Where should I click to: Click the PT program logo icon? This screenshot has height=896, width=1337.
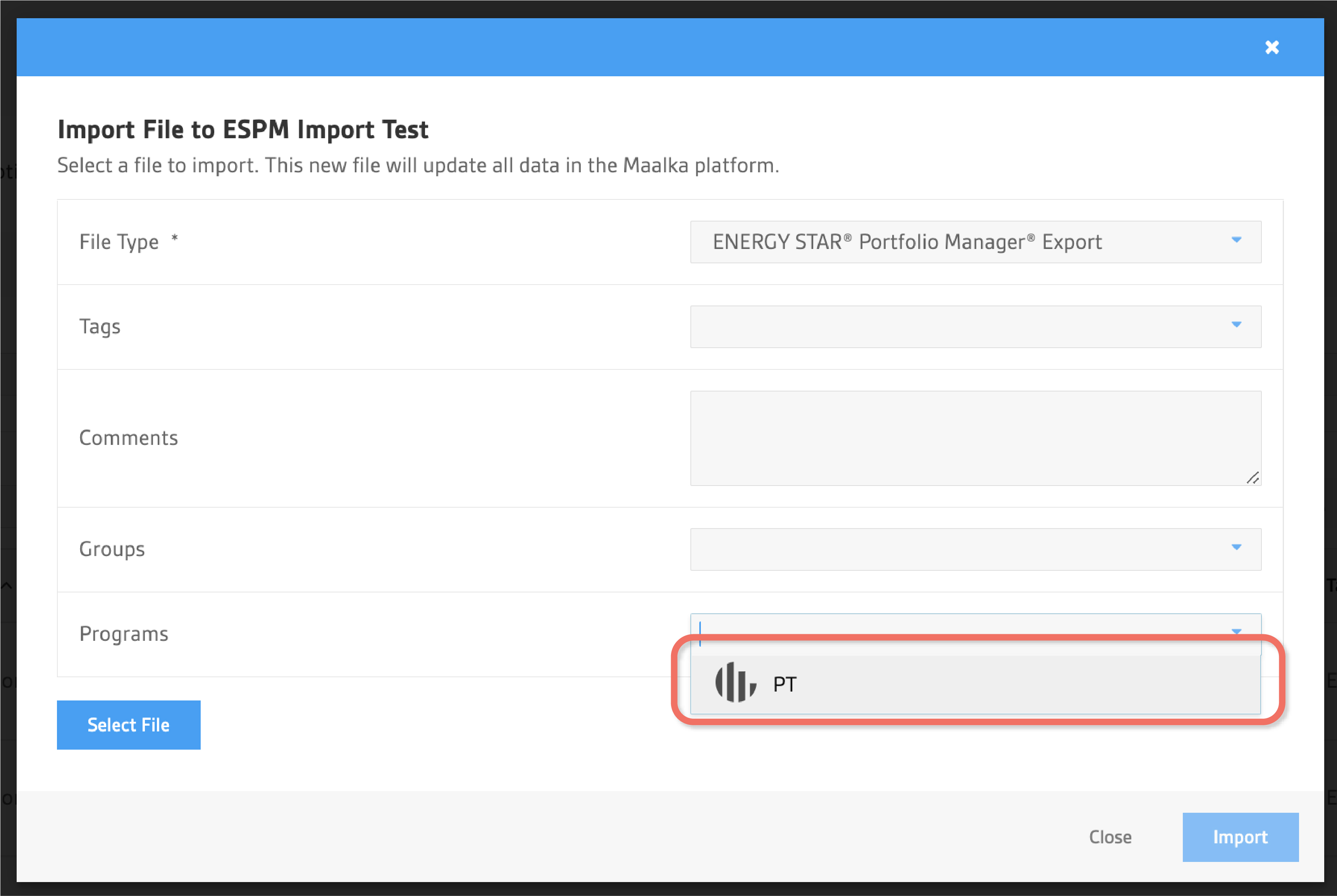click(x=736, y=682)
